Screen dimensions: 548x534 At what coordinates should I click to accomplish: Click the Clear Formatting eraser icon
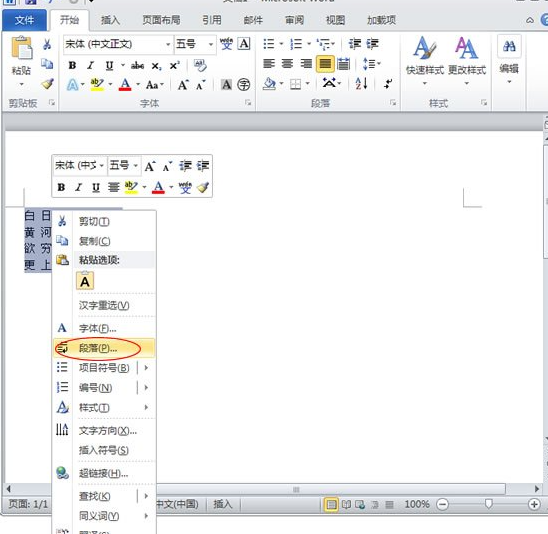tap(200, 65)
